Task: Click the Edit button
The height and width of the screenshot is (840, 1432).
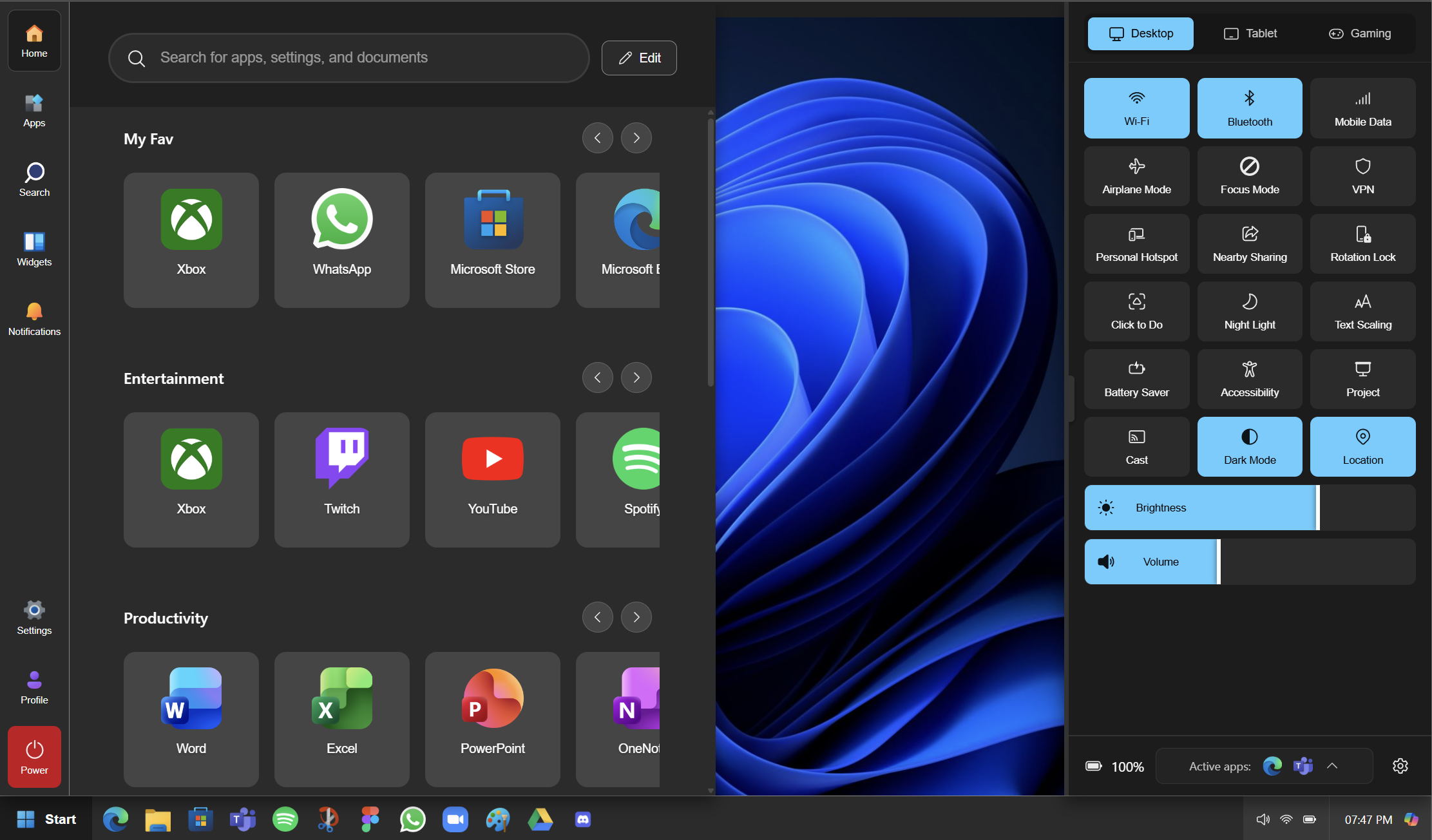Action: pos(638,58)
